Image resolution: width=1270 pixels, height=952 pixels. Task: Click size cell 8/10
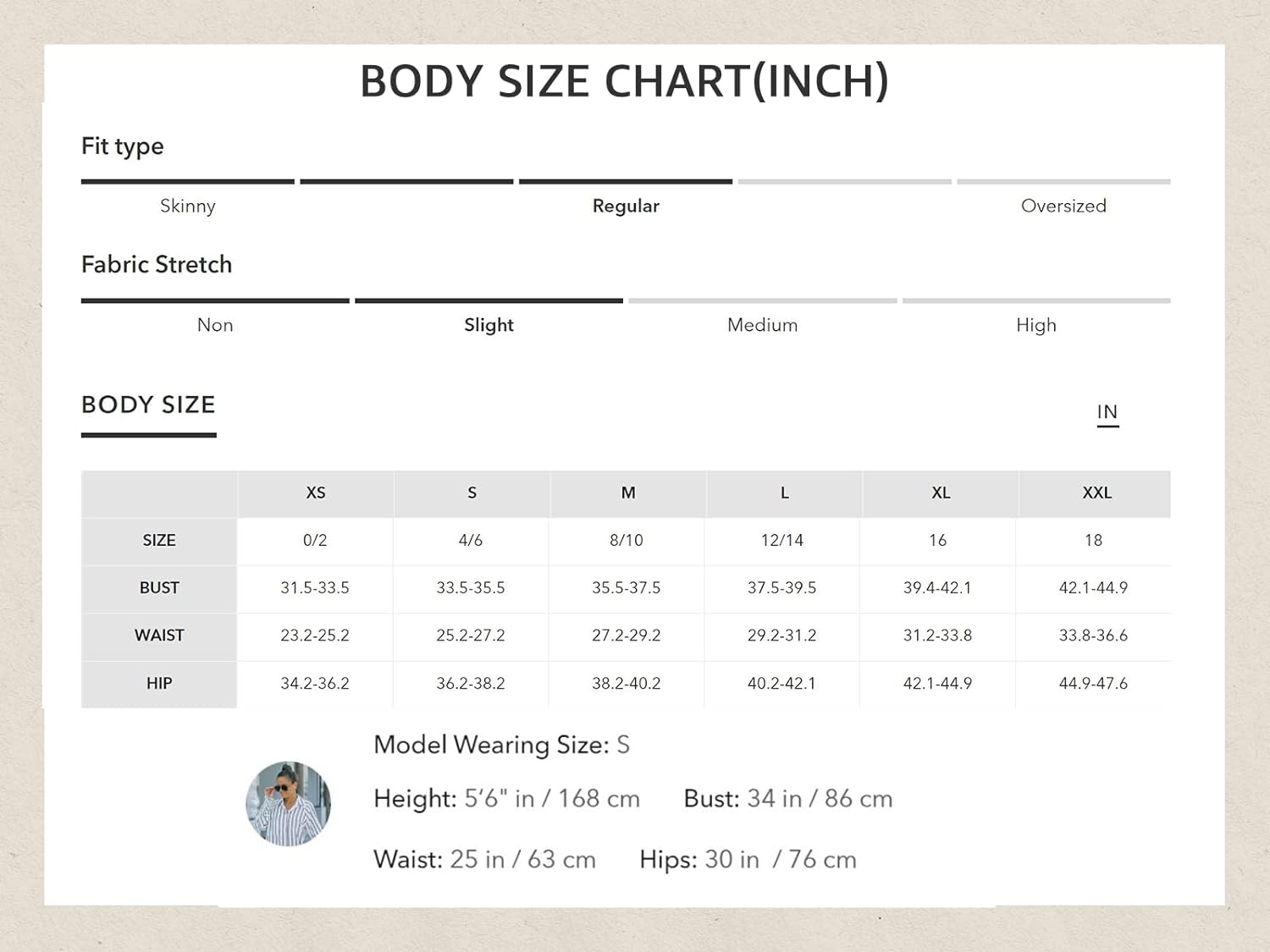pyautogui.click(x=627, y=541)
